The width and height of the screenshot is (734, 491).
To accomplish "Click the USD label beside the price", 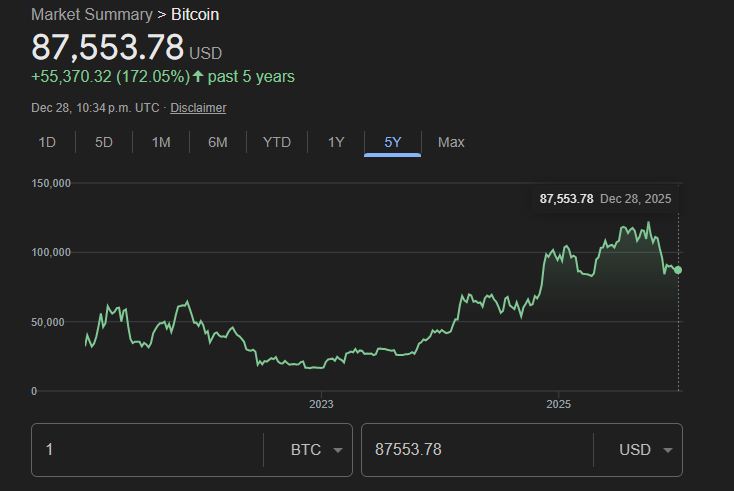I will point(206,53).
